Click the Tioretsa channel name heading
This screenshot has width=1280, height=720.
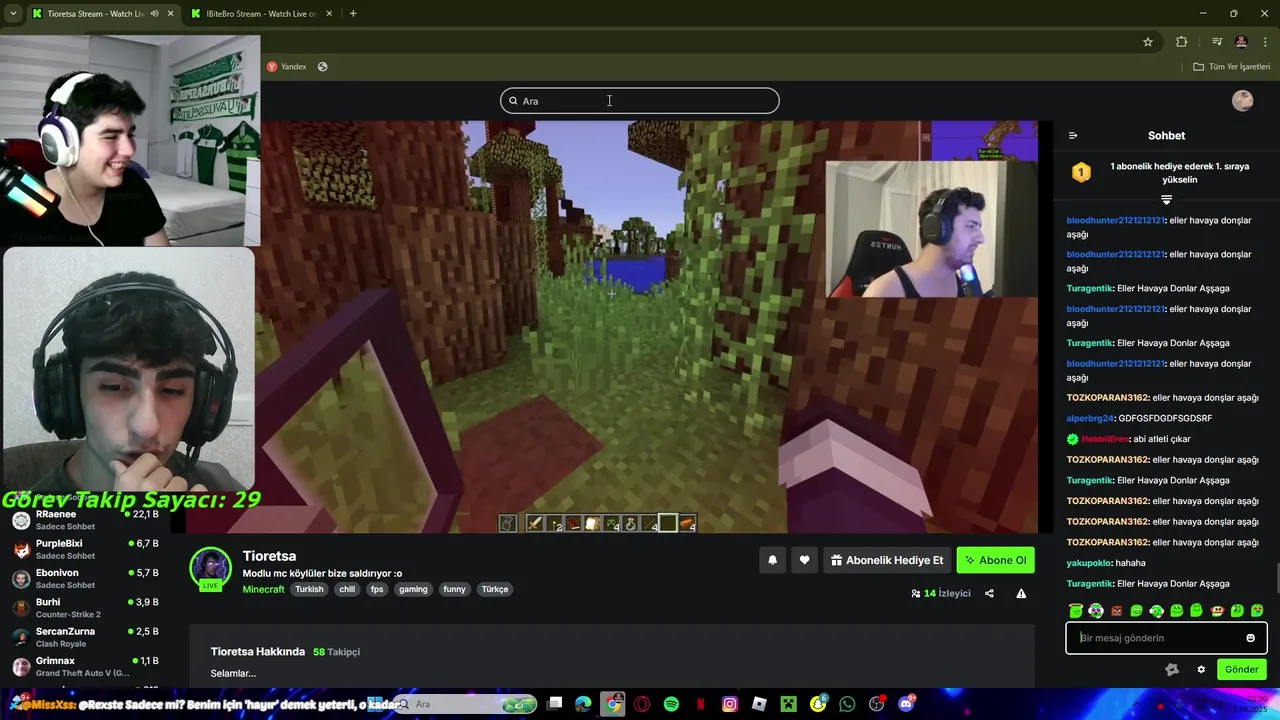point(269,556)
